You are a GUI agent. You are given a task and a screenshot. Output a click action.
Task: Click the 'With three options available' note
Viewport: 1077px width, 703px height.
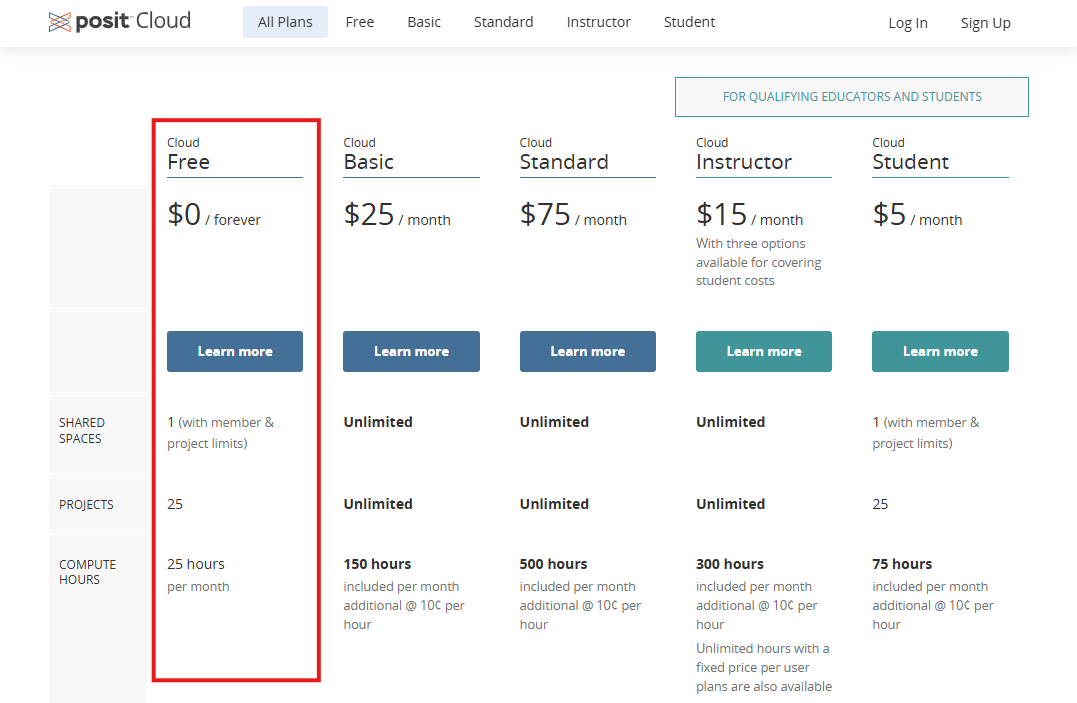[x=758, y=262]
